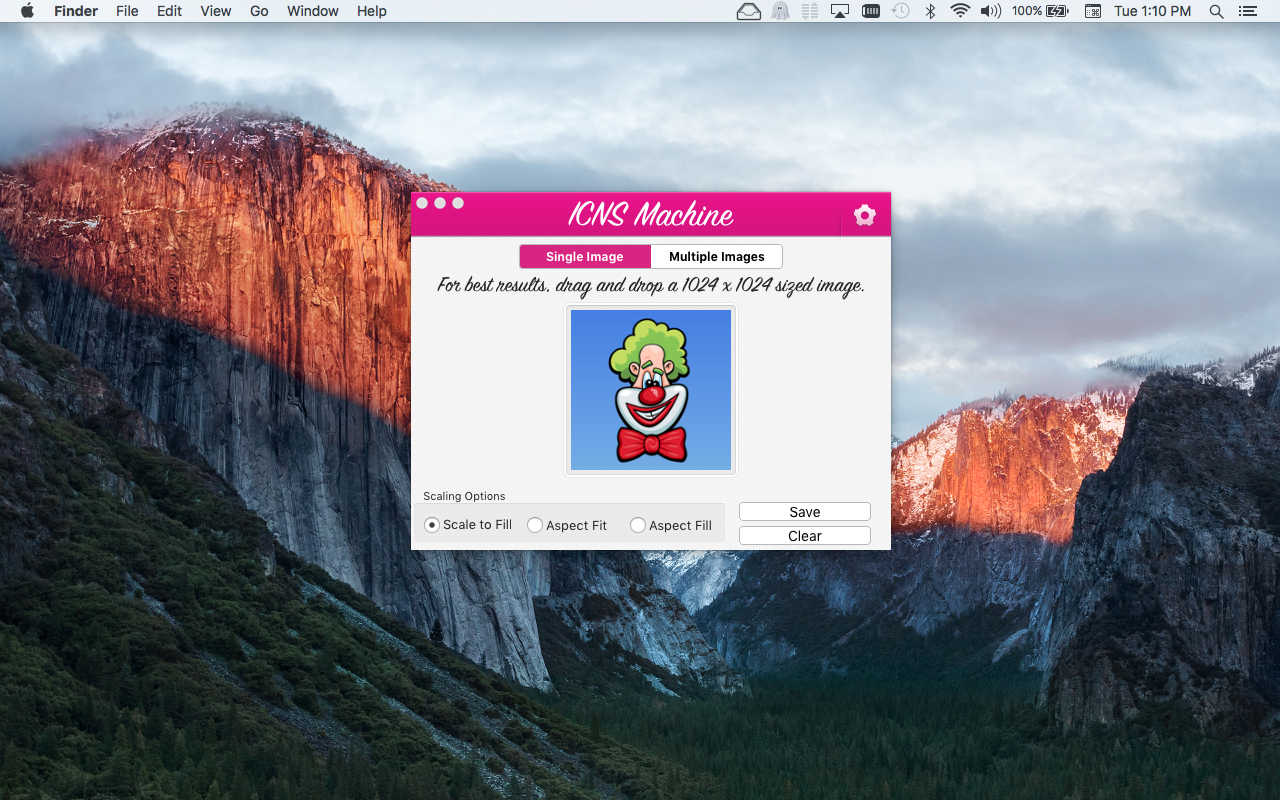Select the Aspect Fill scaling option
Viewport: 1280px width, 800px height.
tap(638, 524)
